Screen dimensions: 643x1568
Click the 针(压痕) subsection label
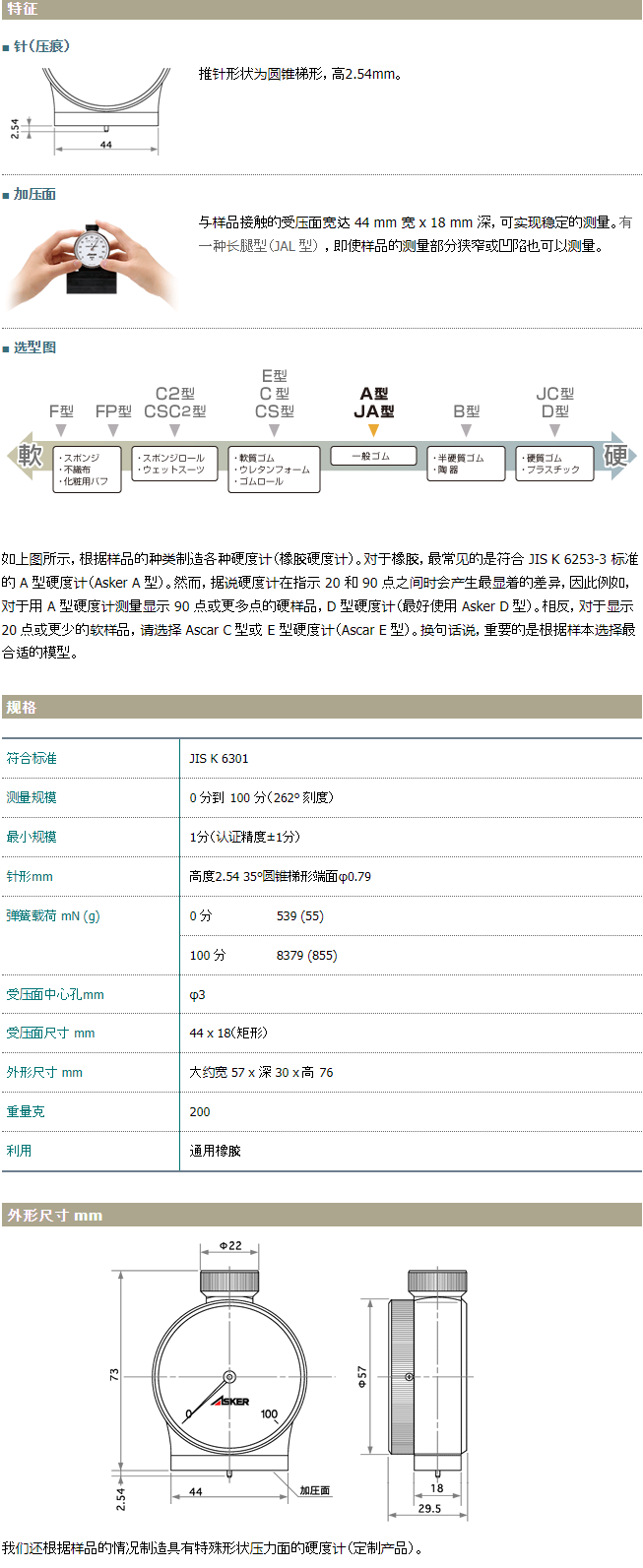41,46
